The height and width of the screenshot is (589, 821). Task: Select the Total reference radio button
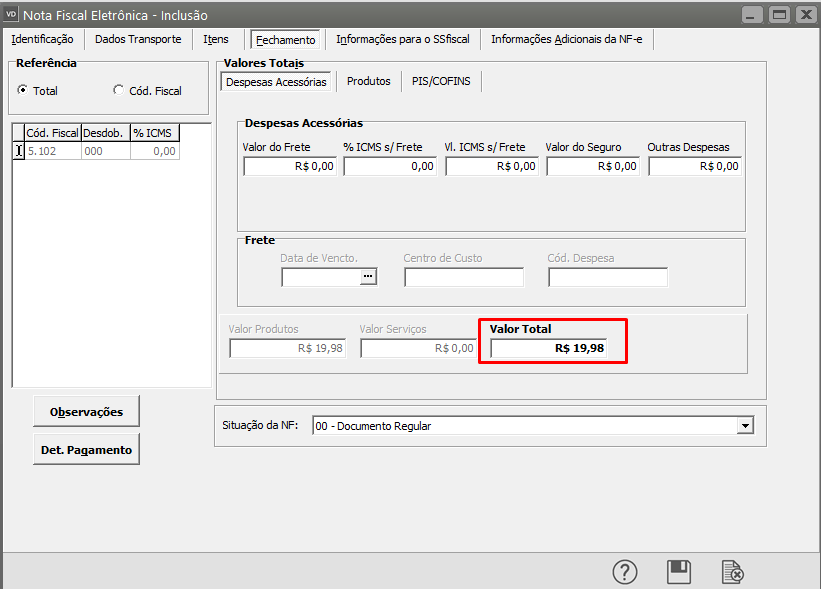pyautogui.click(x=23, y=90)
